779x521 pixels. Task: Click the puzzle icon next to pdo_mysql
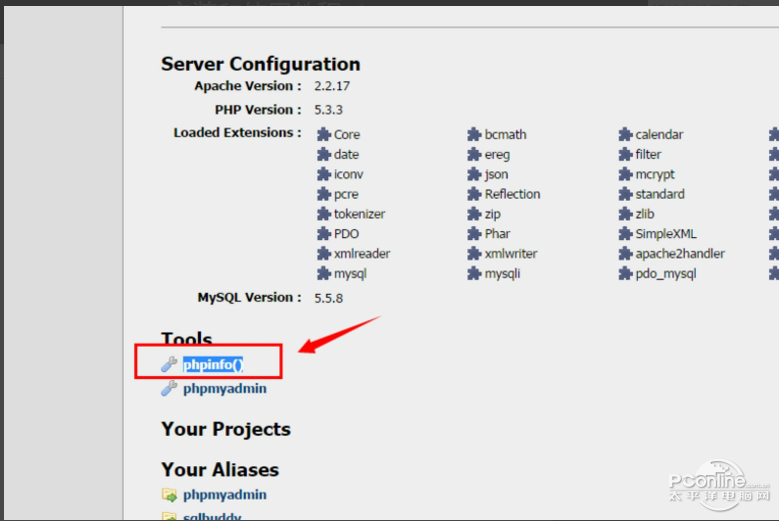(625, 273)
